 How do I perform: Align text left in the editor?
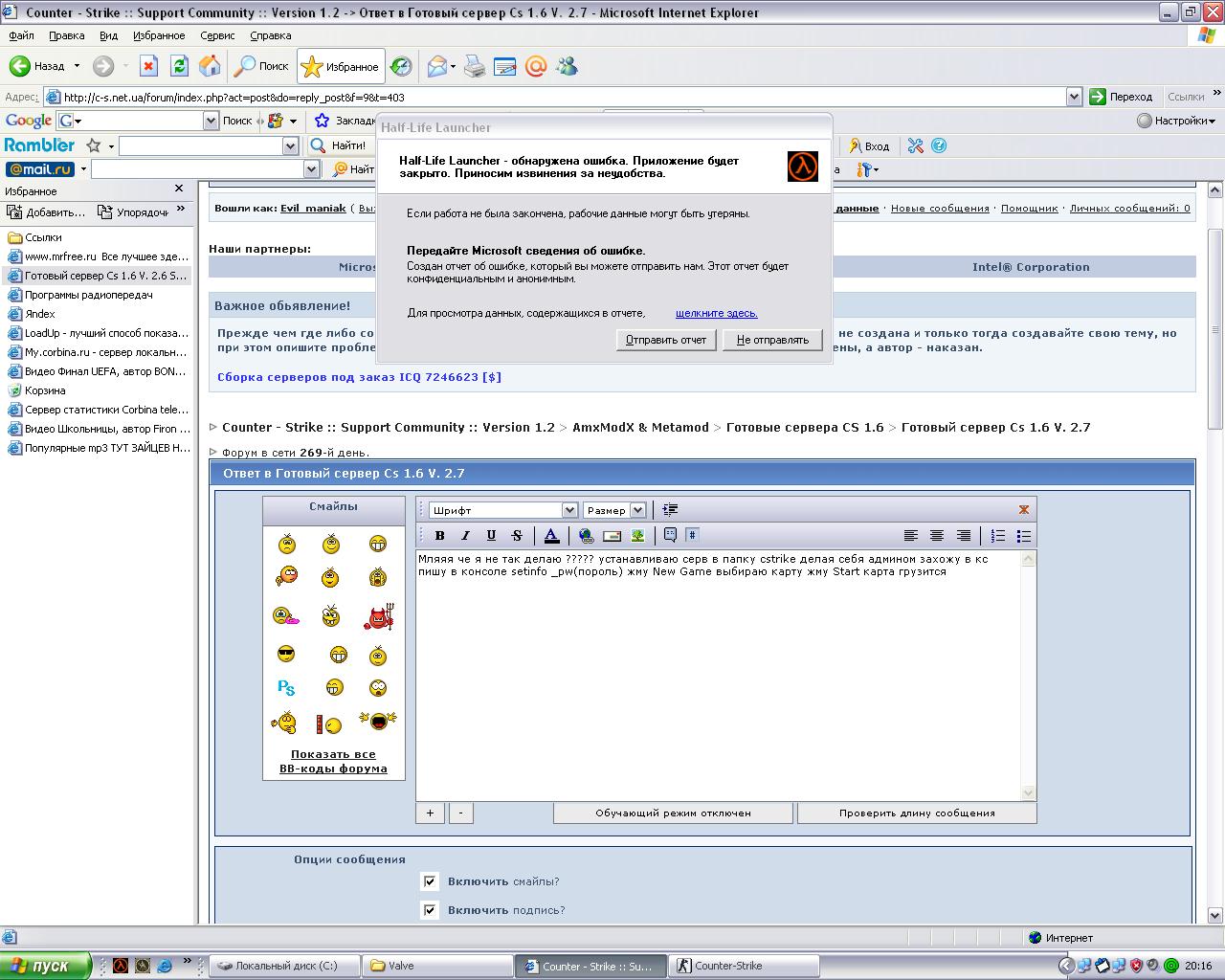tap(911, 535)
